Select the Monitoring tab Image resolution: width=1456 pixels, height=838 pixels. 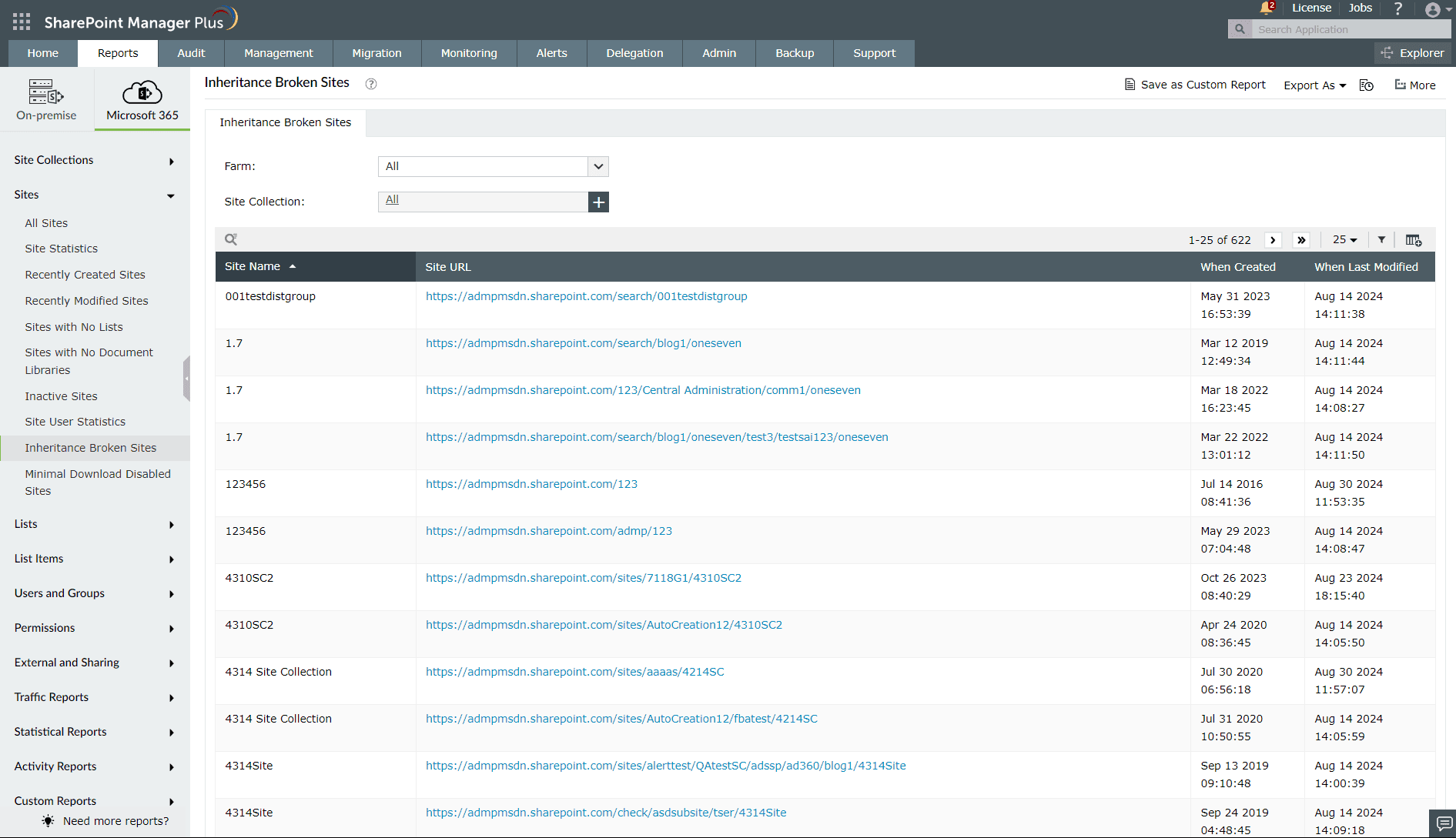pyautogui.click(x=469, y=53)
